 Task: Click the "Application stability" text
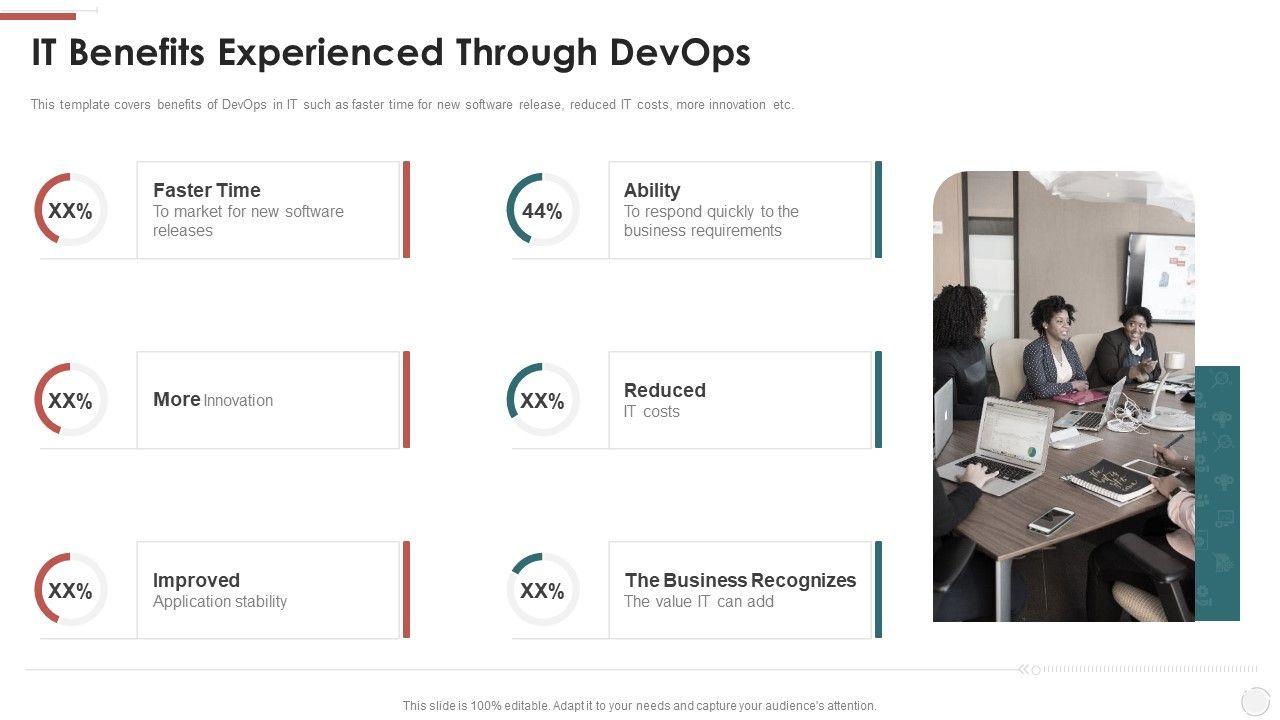(220, 602)
